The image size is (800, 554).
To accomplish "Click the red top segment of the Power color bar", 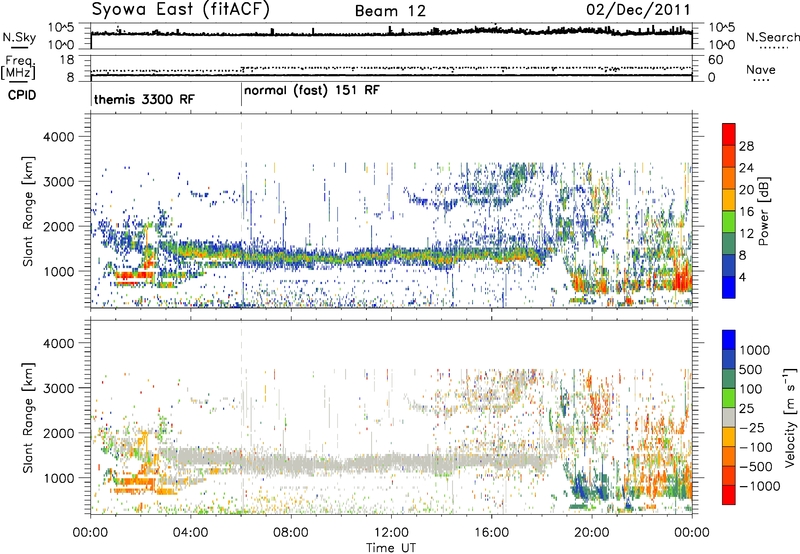I will tap(729, 135).
